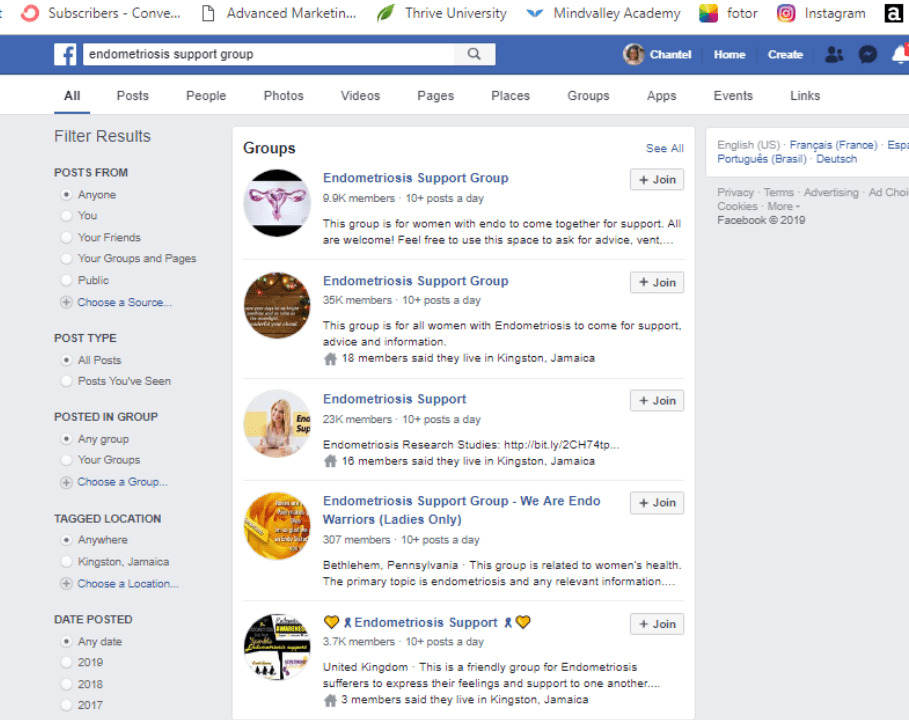Expand 'Choose a Location...' option
The height and width of the screenshot is (720, 909).
pos(128,584)
